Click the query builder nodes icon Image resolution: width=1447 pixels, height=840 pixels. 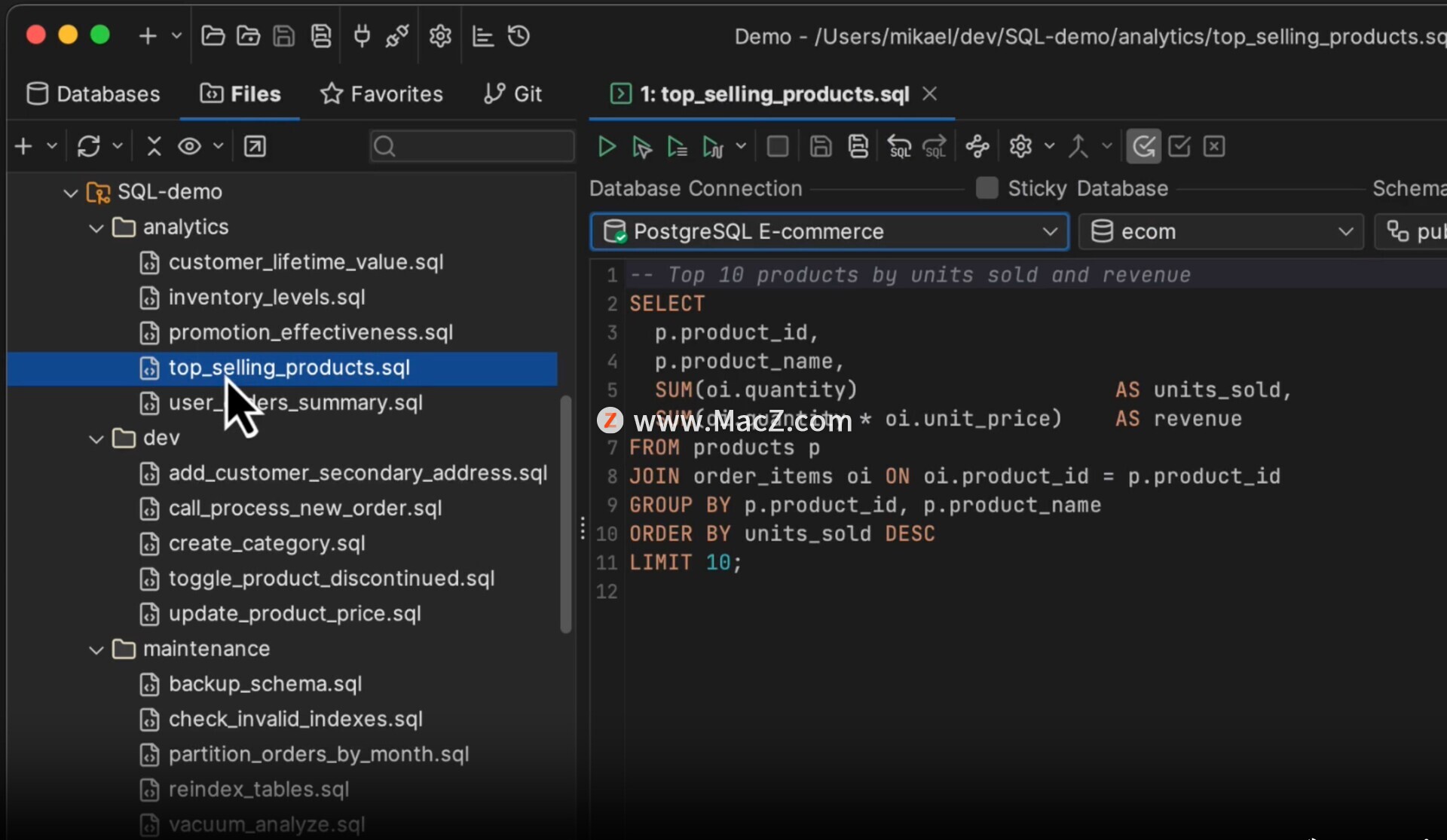tap(977, 146)
